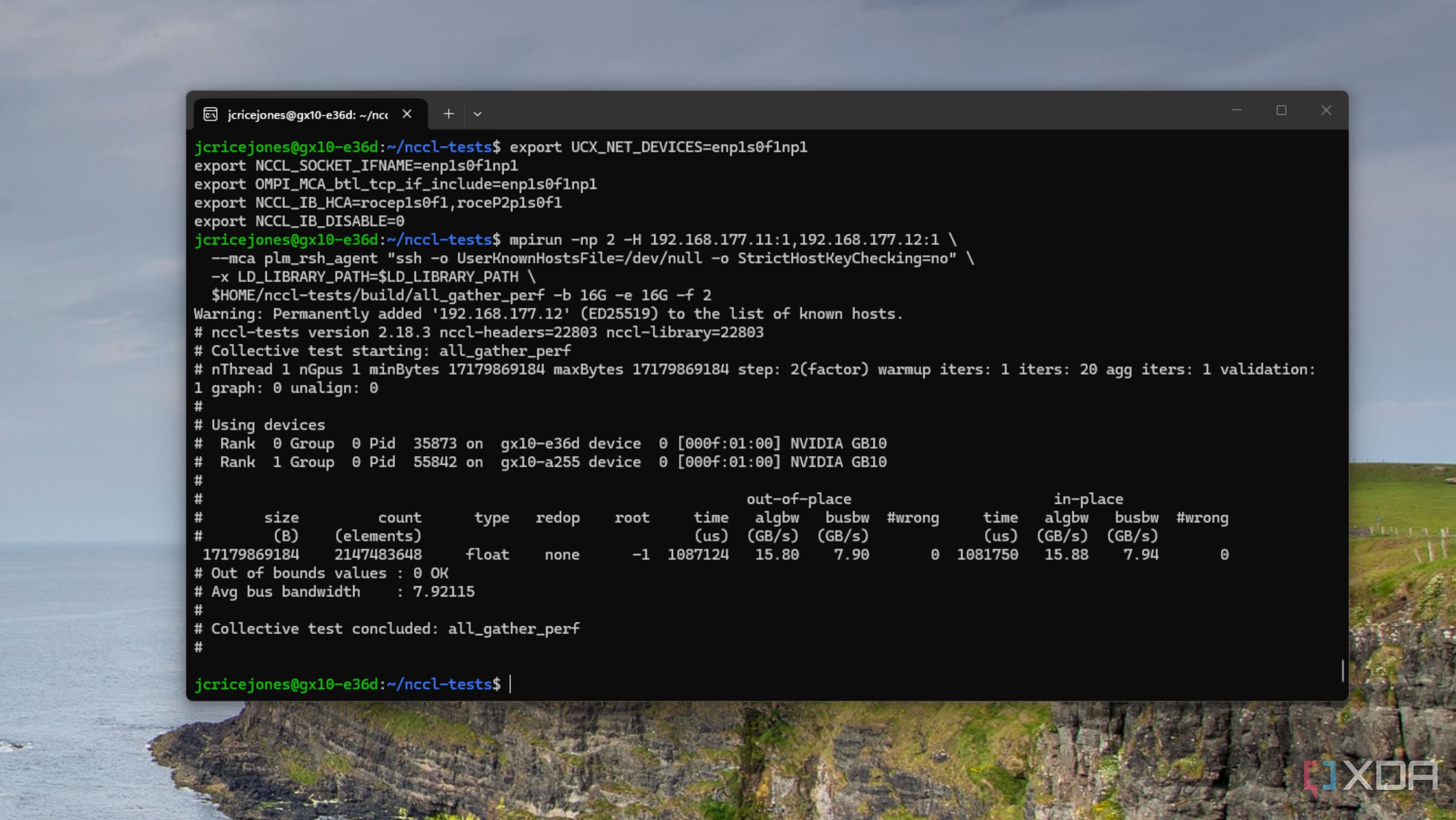Click the out-of-place algbw value 15.80
The image size is (1456, 820).
777,555
